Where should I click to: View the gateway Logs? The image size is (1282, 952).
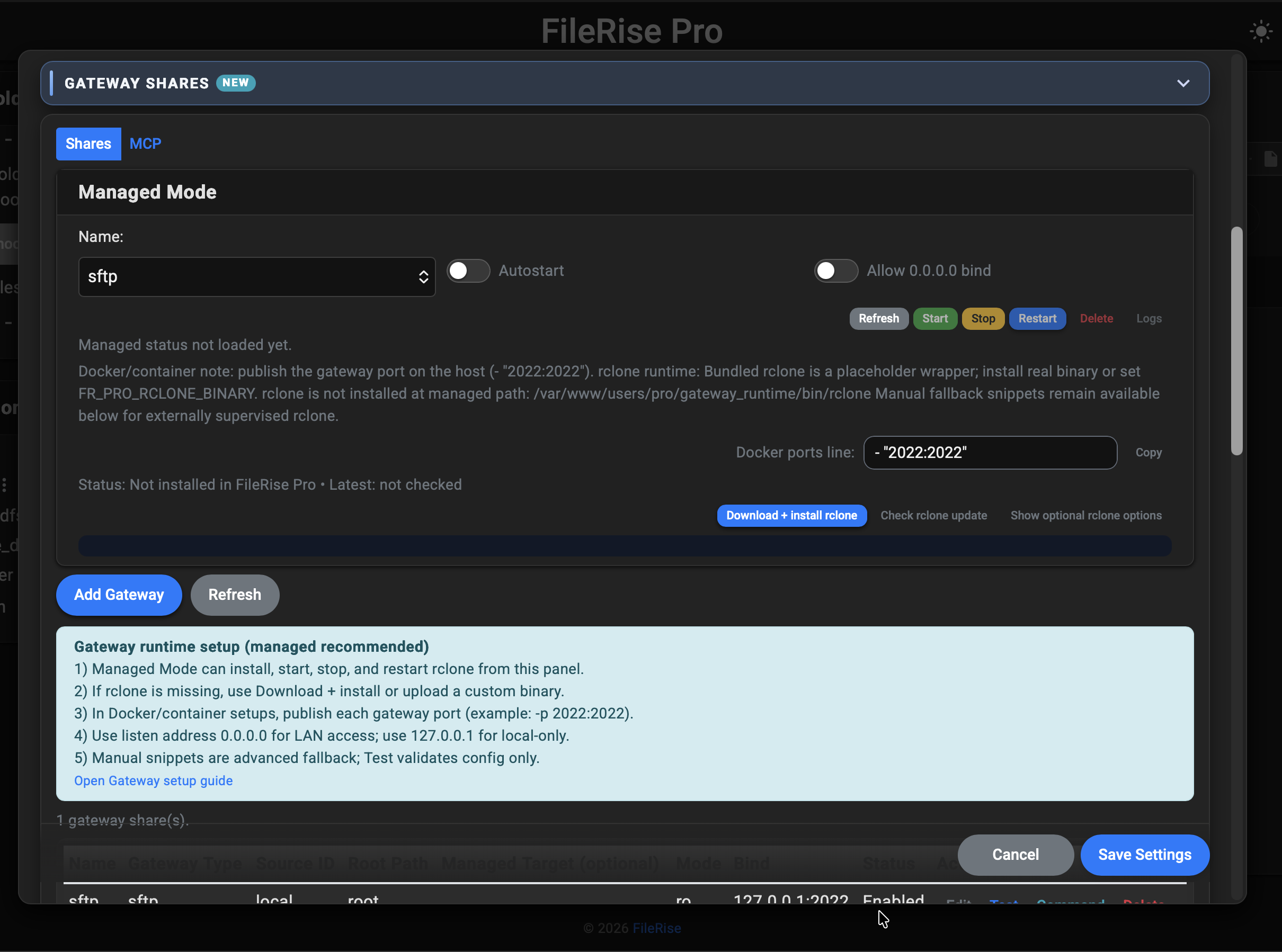pos(1149,318)
